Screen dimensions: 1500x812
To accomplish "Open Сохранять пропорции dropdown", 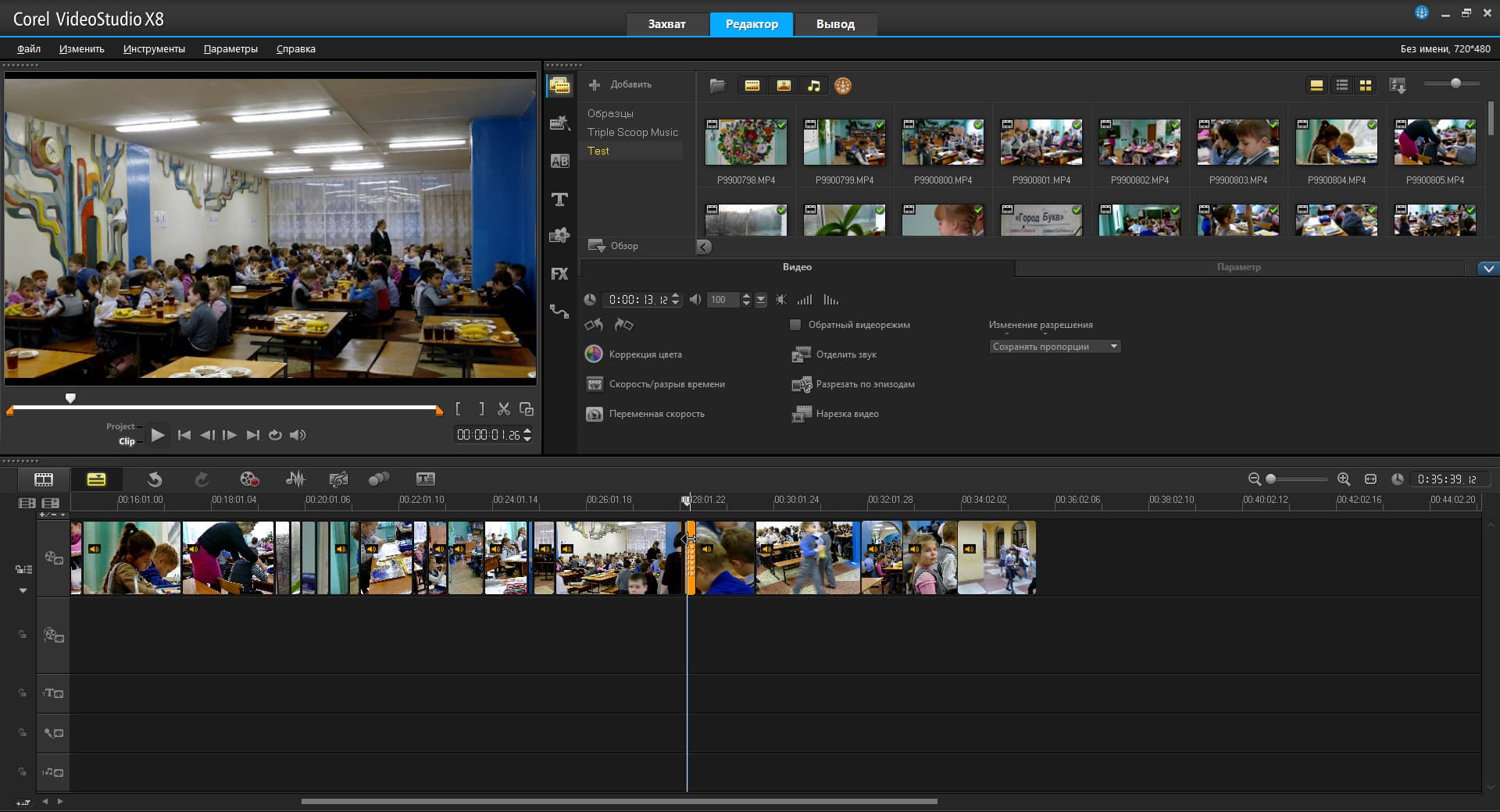I will (x=1054, y=347).
